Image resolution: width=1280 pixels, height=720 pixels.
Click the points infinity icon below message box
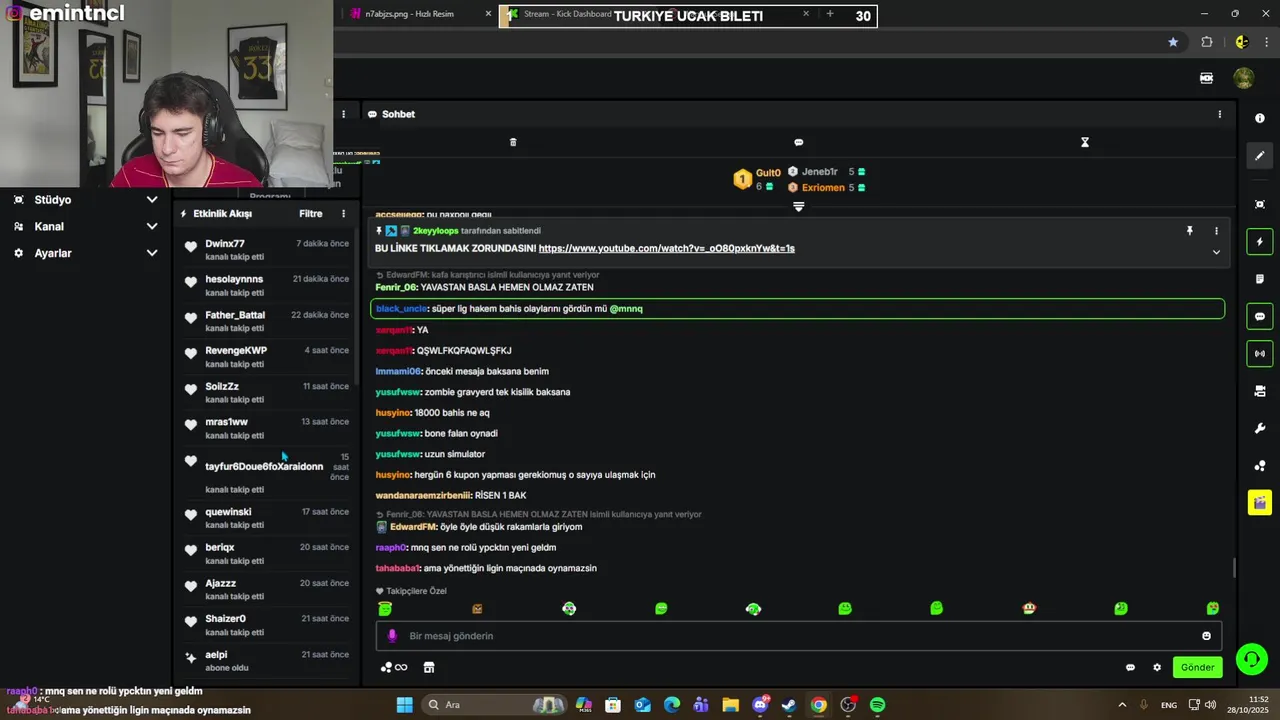tap(394, 667)
